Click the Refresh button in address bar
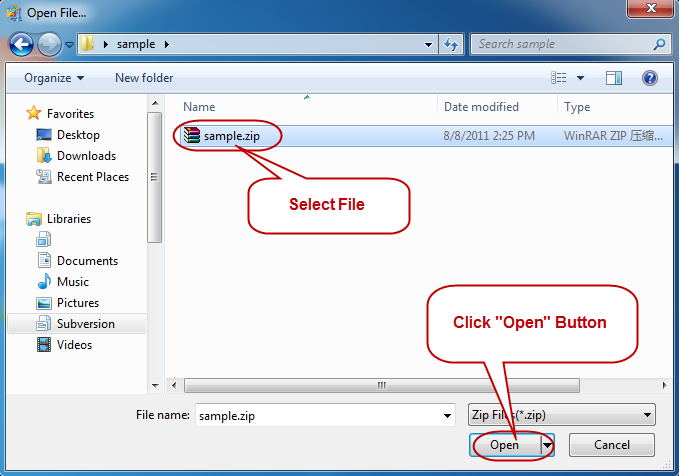Image resolution: width=679 pixels, height=476 pixels. 451,44
